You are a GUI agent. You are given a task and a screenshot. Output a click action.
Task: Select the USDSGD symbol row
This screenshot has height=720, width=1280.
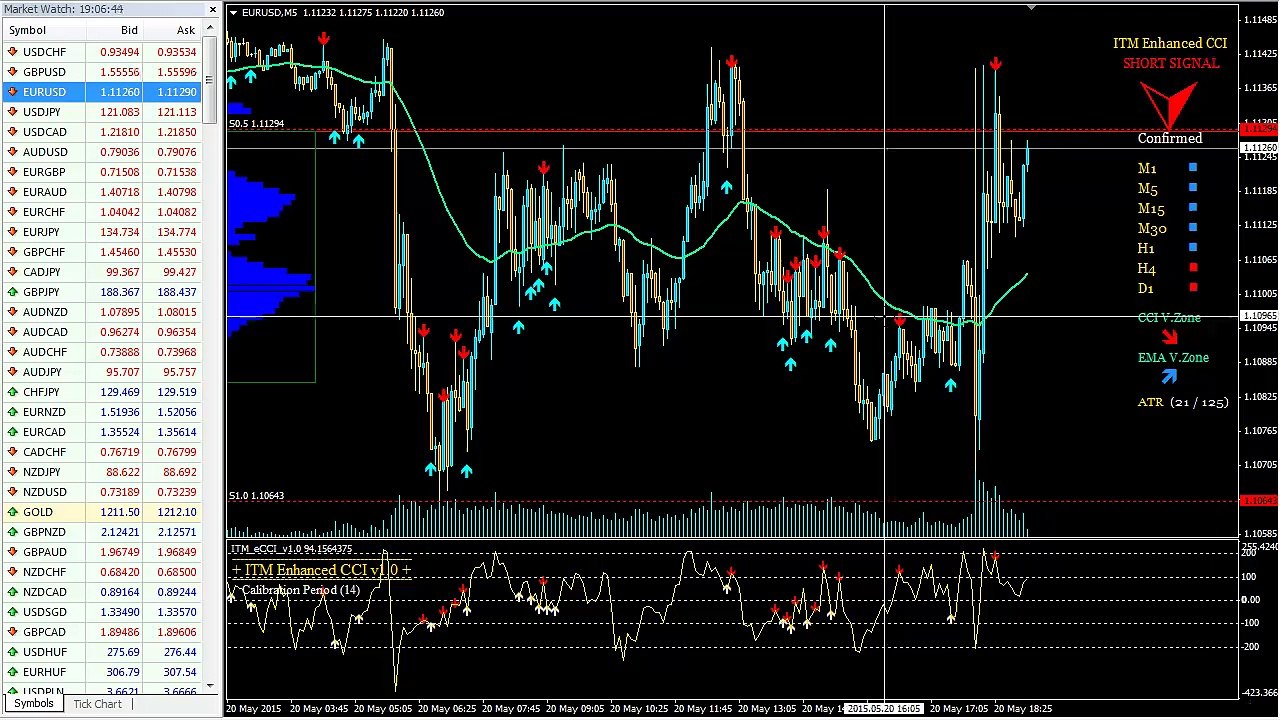(x=101, y=612)
